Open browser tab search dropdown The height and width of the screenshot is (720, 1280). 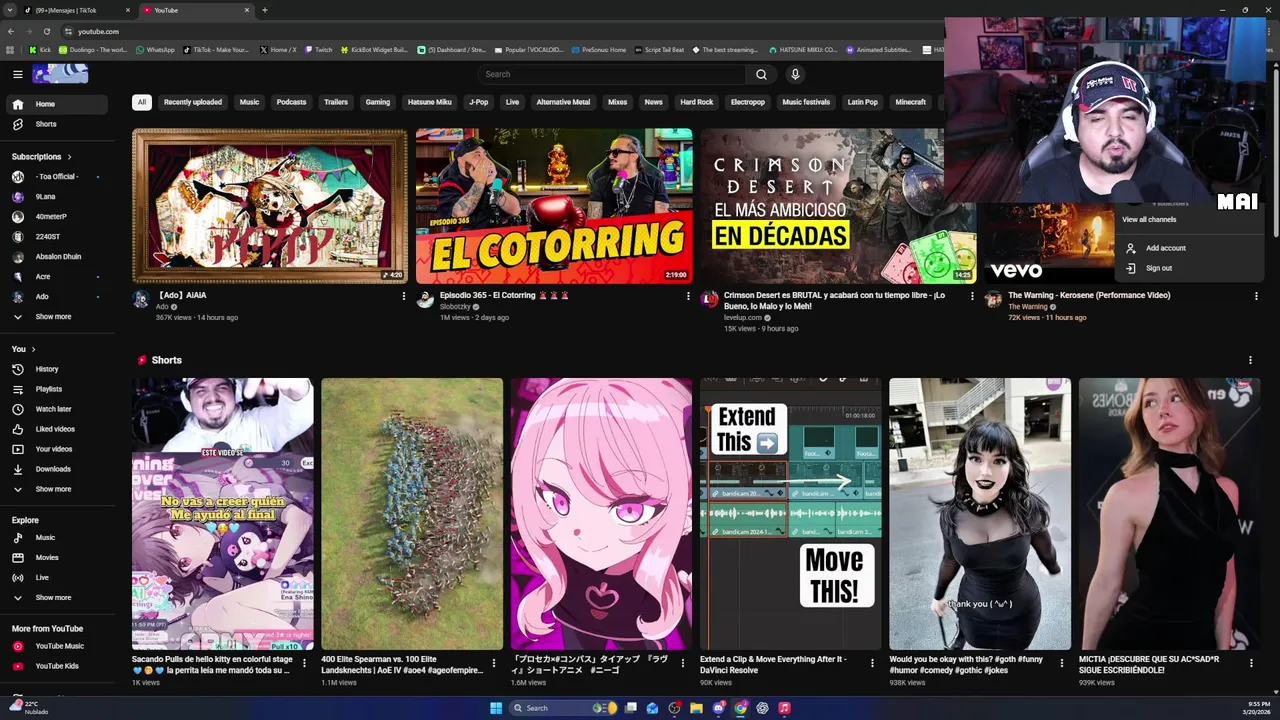coord(10,10)
